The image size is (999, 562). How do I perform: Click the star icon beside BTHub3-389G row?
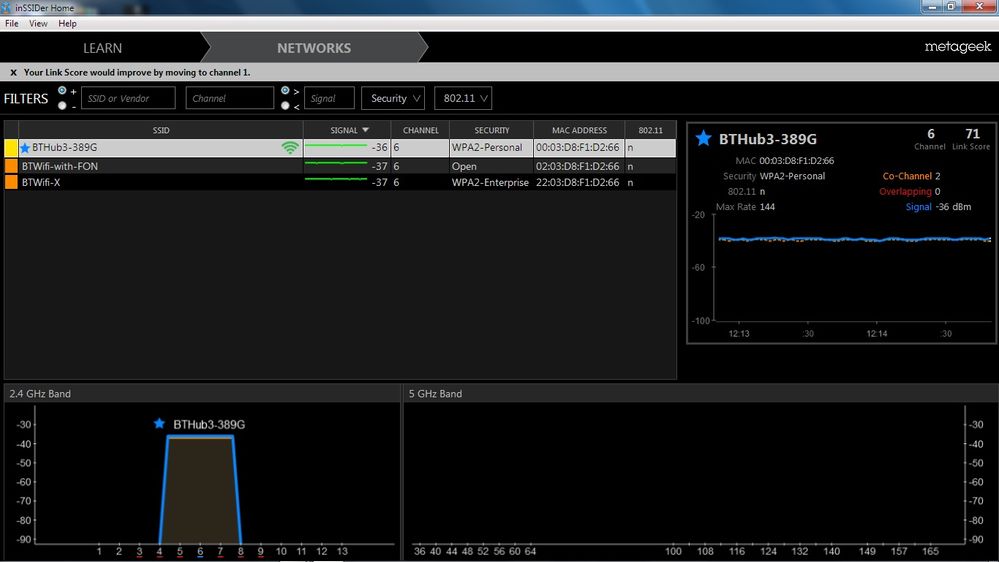(25, 148)
